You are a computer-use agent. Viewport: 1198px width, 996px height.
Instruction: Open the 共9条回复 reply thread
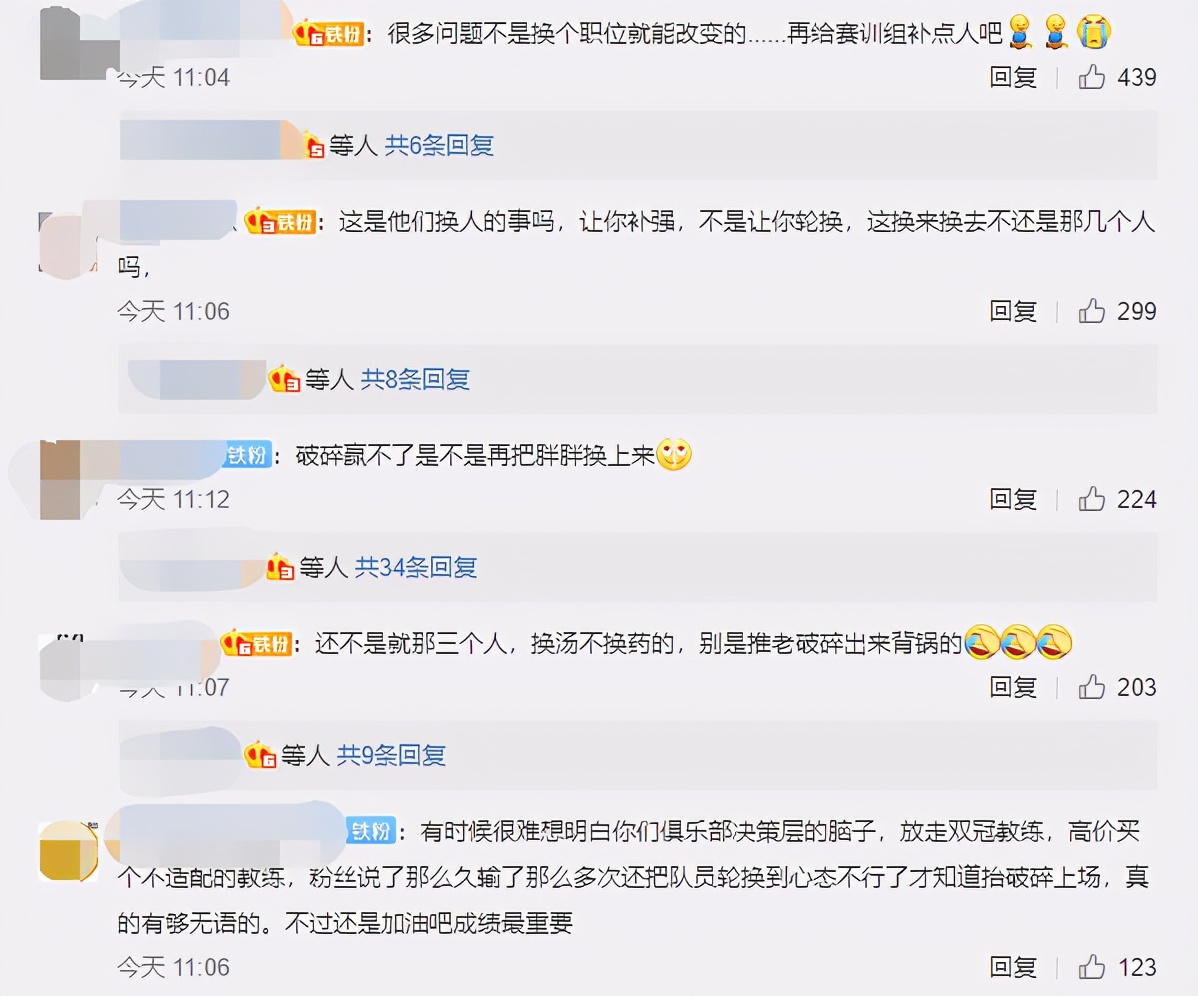[391, 755]
